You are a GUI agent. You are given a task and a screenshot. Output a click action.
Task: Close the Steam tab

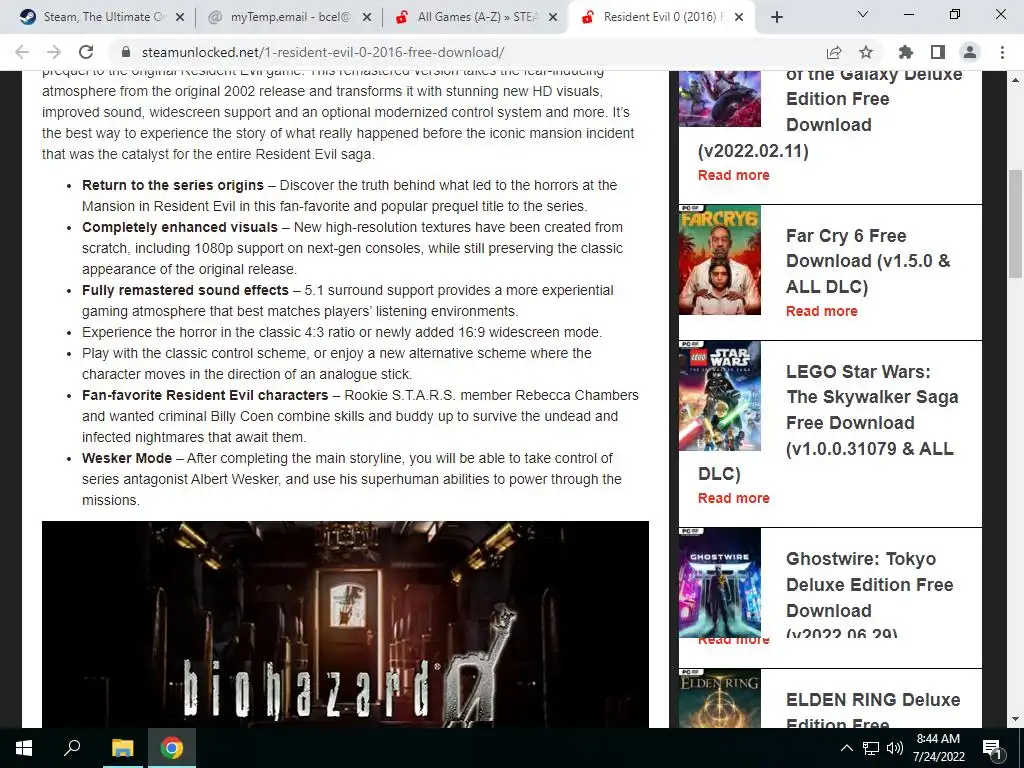pos(180,17)
